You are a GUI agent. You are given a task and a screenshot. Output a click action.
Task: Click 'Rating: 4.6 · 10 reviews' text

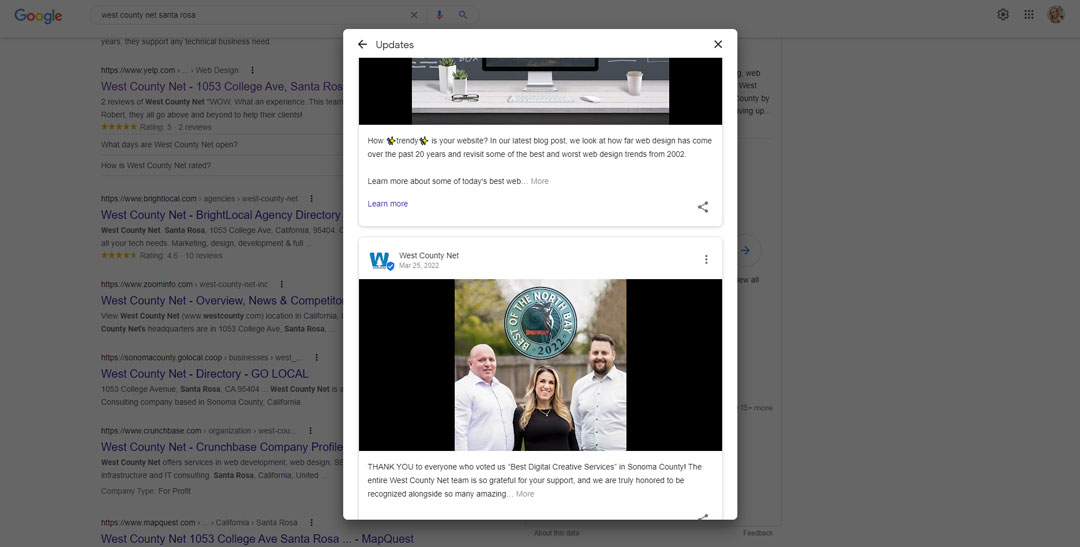[181, 256]
